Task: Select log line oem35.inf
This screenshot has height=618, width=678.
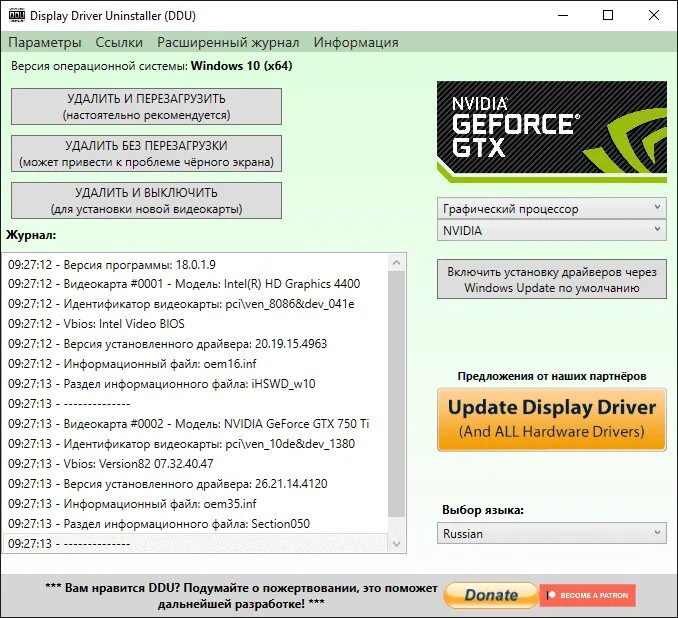Action: [195, 503]
